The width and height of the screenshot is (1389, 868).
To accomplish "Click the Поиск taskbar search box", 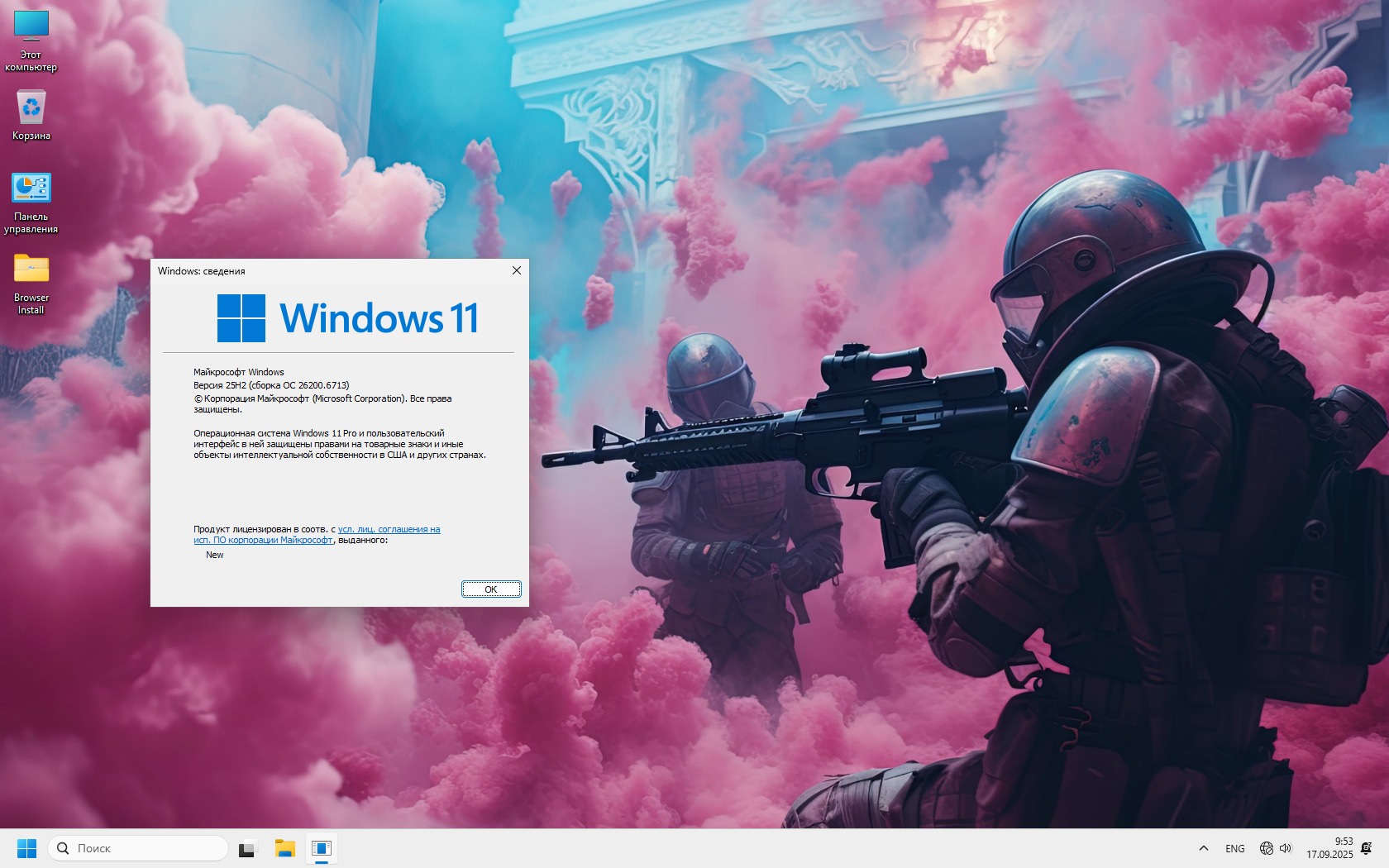I will (139, 848).
